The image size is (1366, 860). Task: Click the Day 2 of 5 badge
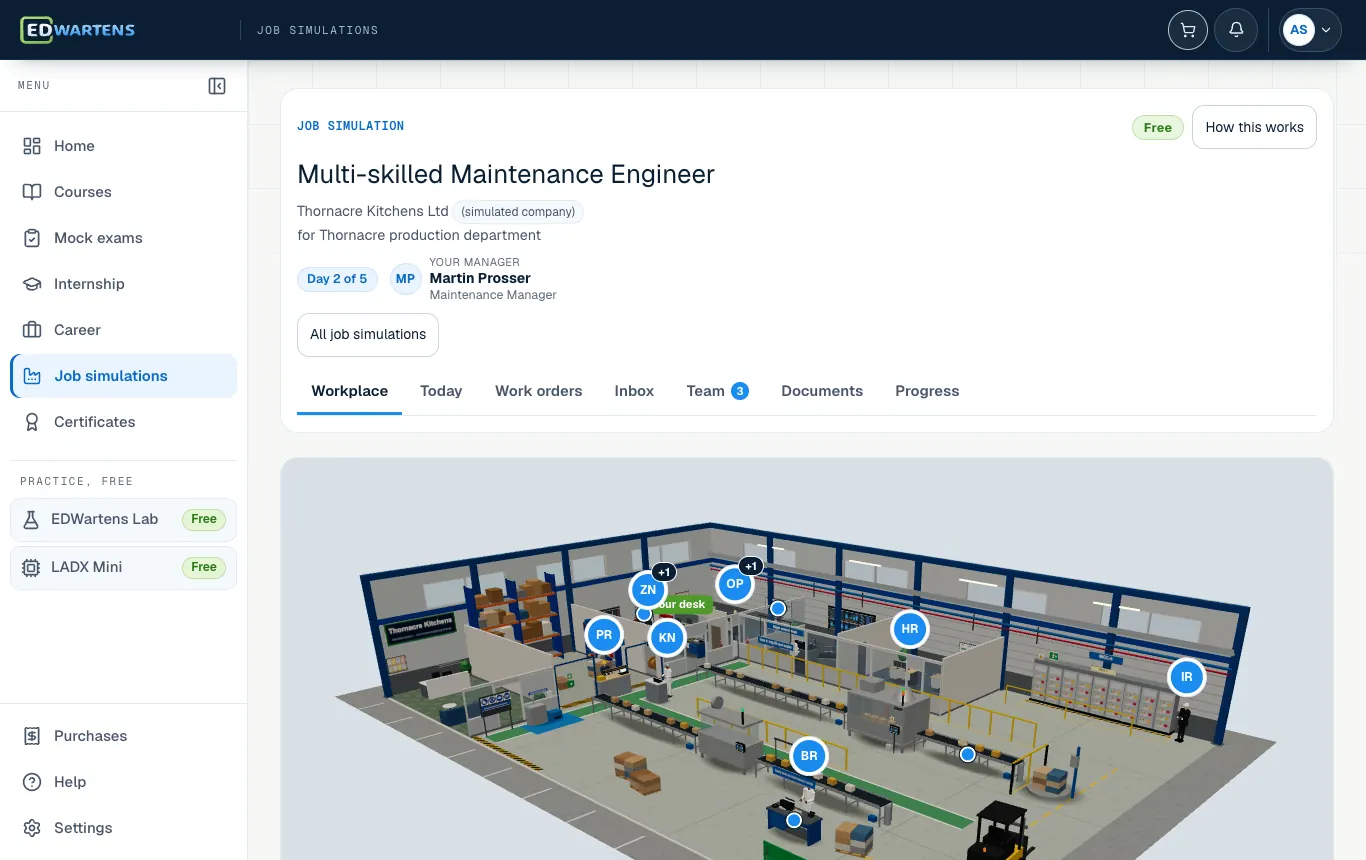coord(337,279)
